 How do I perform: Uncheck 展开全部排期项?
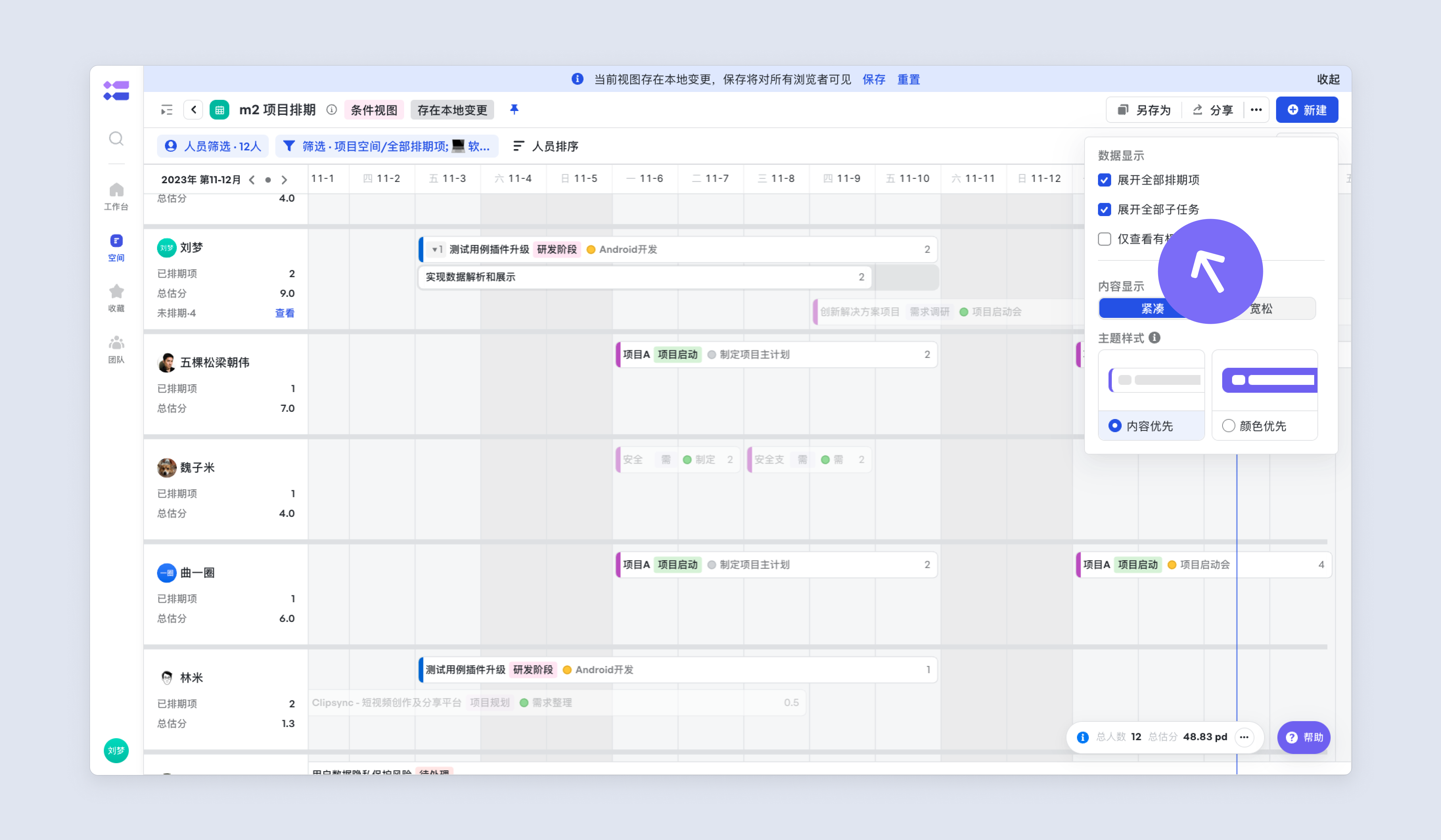click(x=1104, y=180)
